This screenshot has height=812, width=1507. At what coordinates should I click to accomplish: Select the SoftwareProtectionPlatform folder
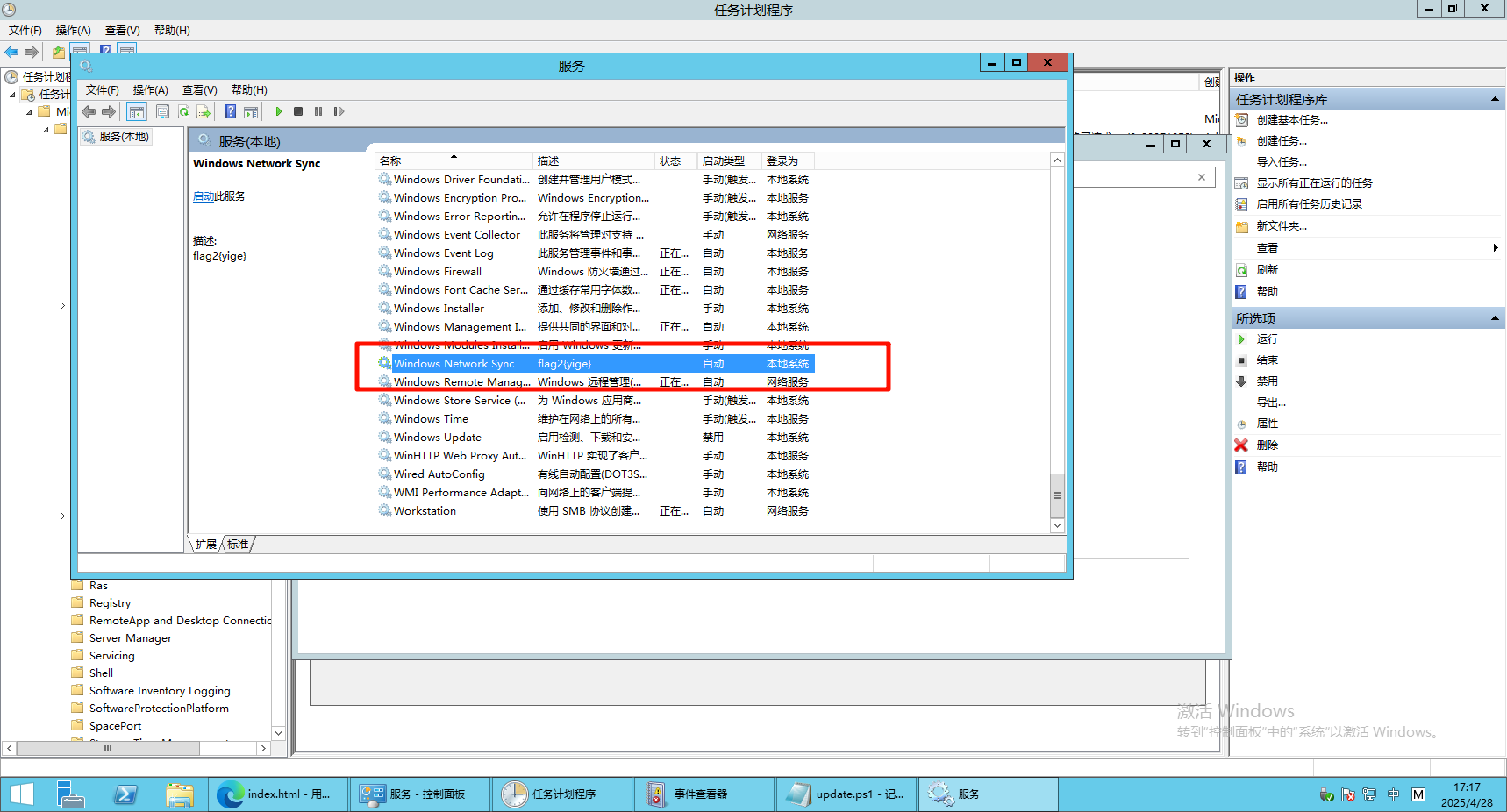tap(159, 709)
